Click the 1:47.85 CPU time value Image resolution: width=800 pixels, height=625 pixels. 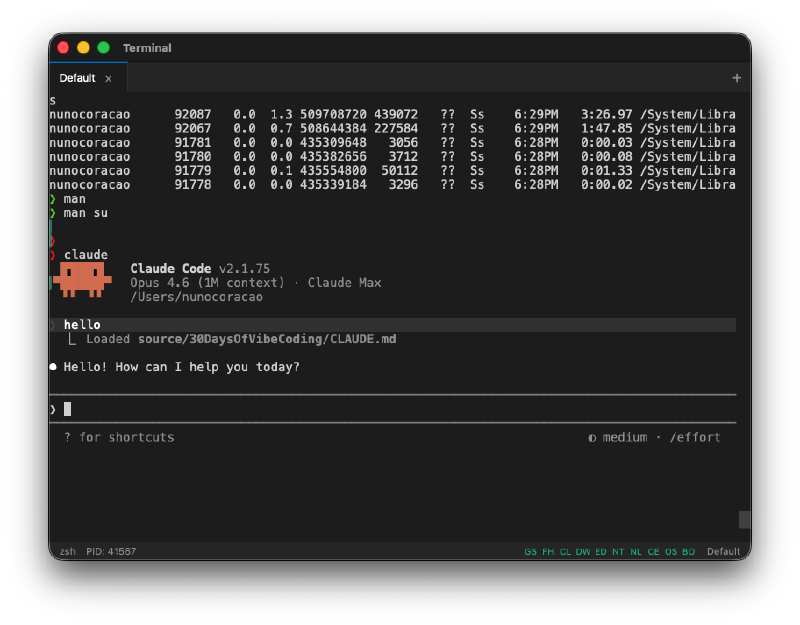tap(606, 129)
